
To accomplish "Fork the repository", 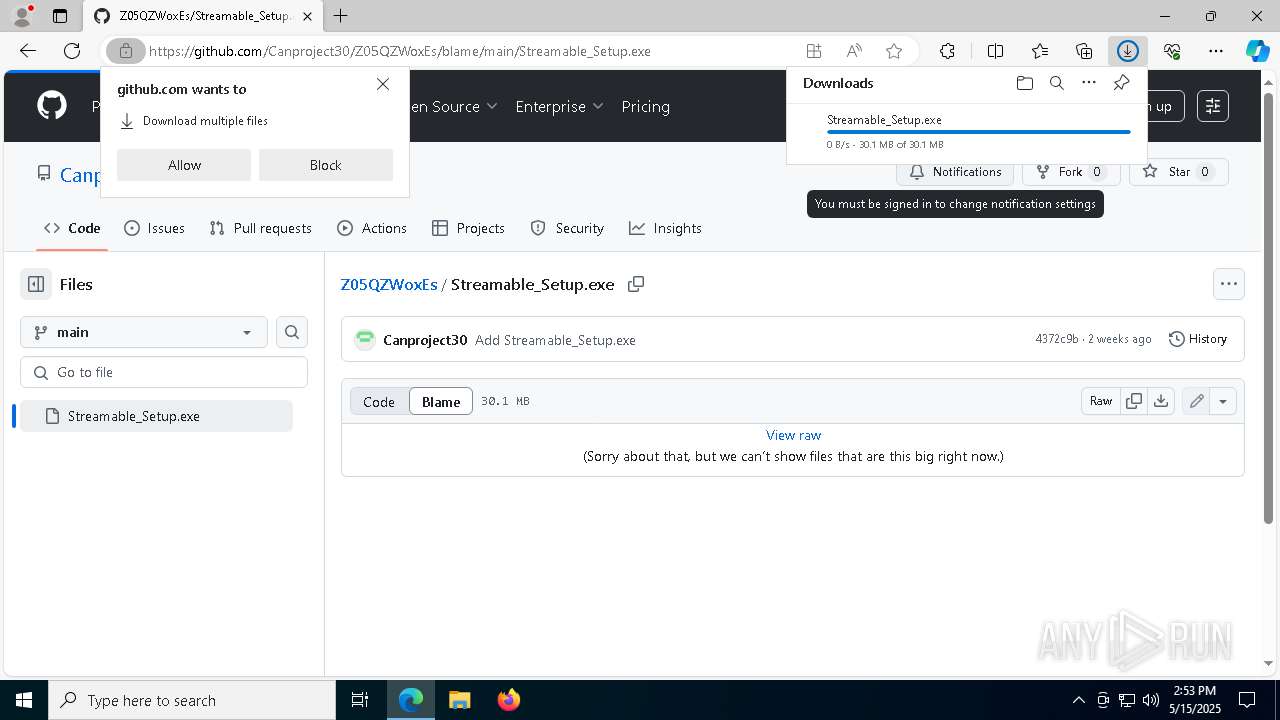I will pos(1071,172).
